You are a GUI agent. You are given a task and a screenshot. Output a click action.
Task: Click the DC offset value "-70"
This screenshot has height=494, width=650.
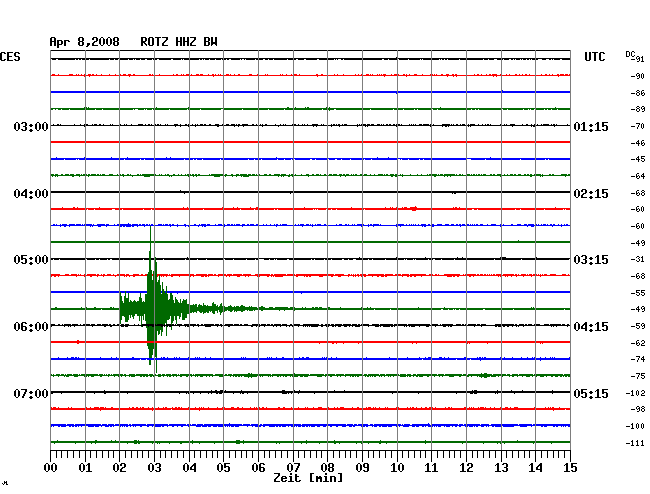[638, 126]
